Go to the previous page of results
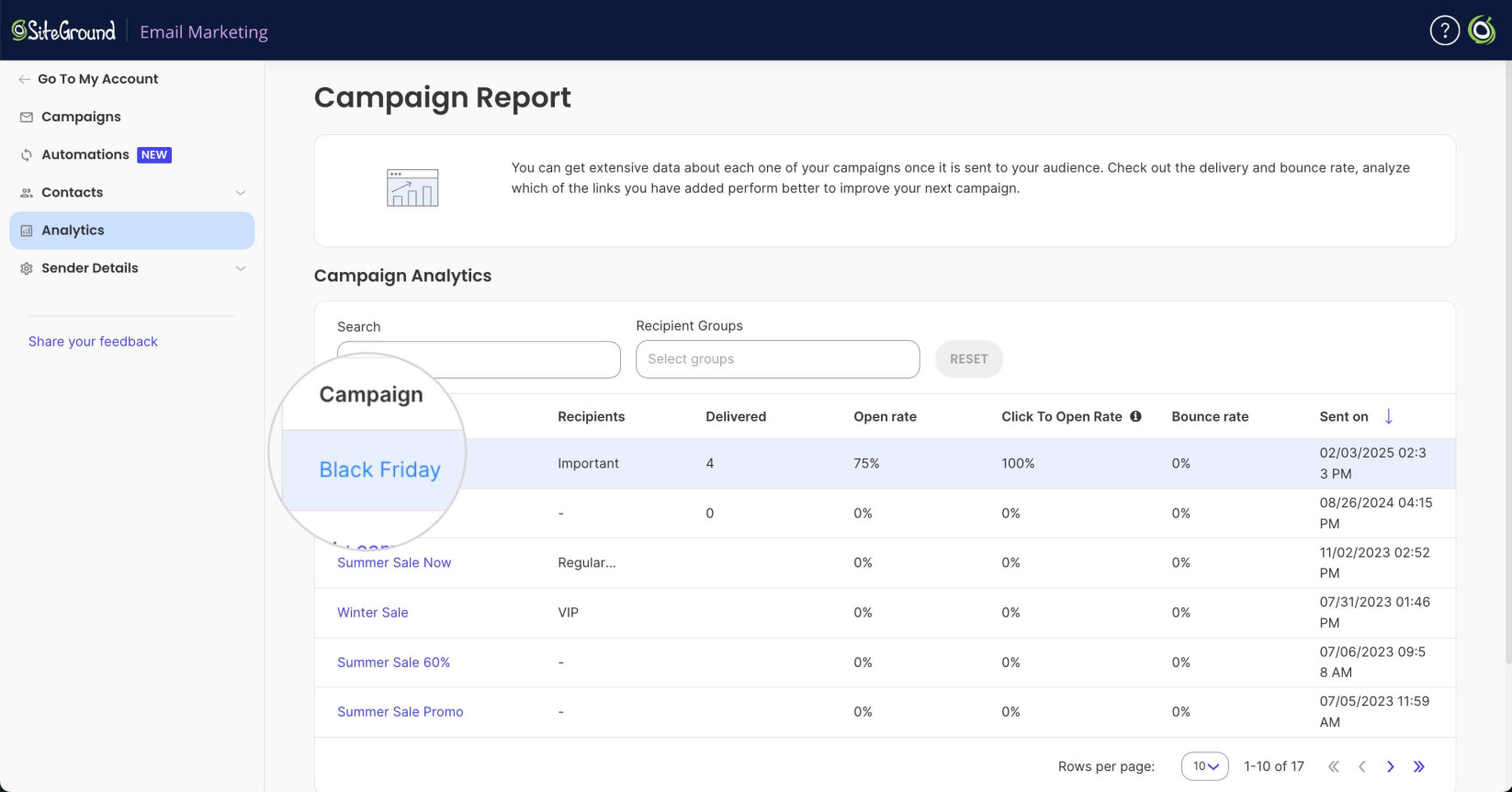 pos(1362,766)
